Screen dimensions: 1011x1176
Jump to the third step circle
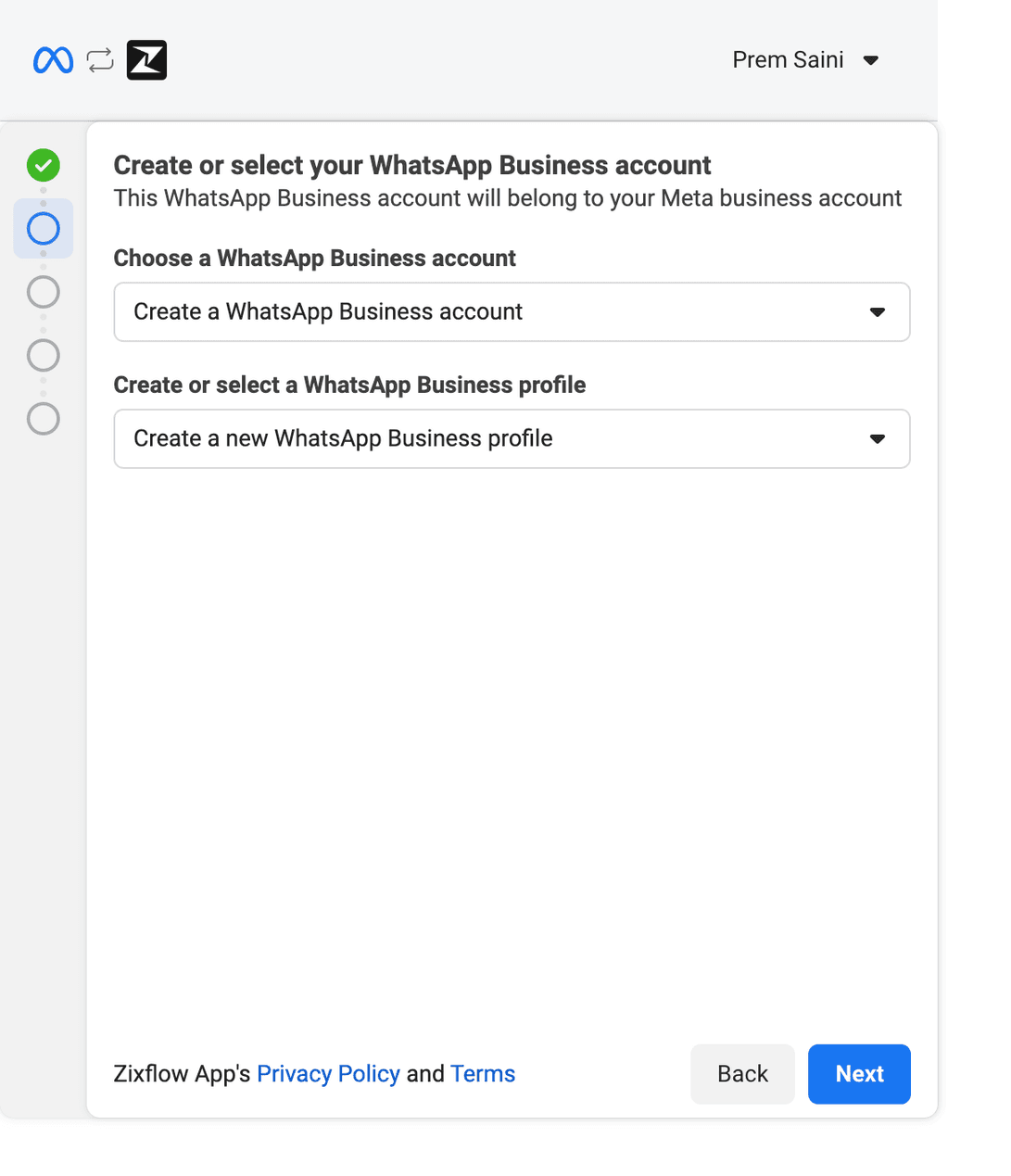44,292
